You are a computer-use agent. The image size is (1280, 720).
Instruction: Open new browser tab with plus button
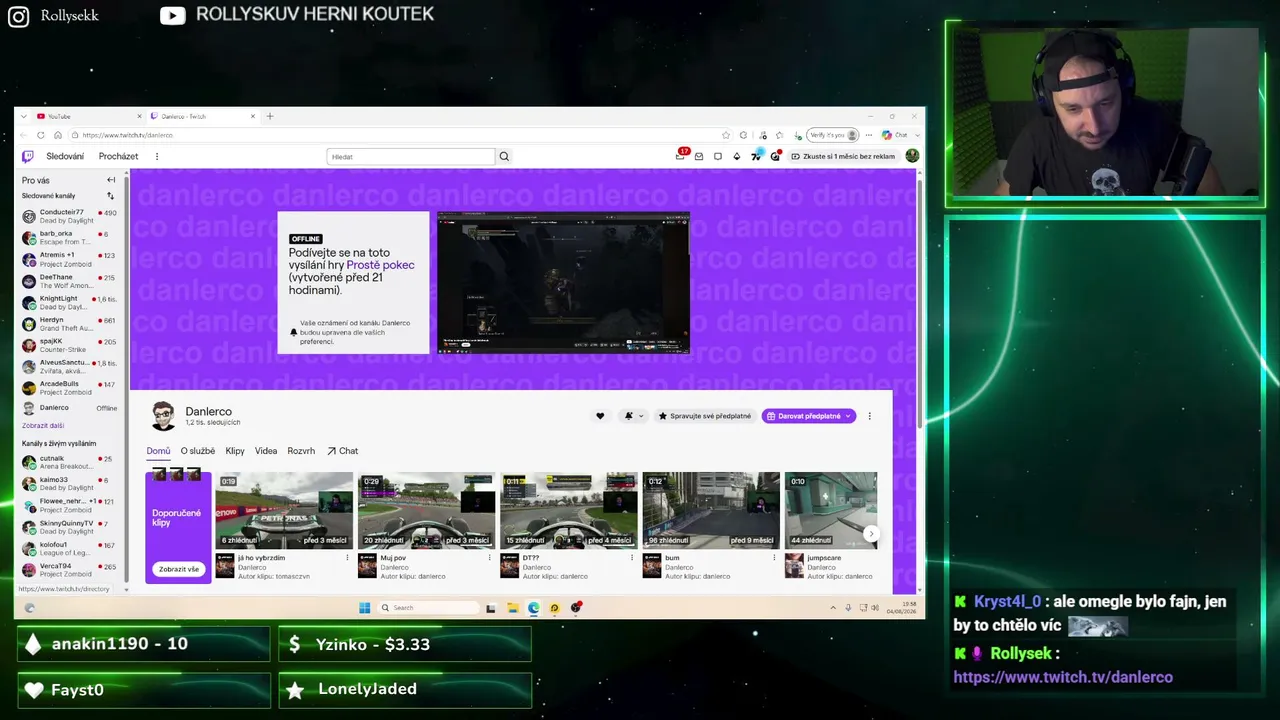[x=269, y=116]
